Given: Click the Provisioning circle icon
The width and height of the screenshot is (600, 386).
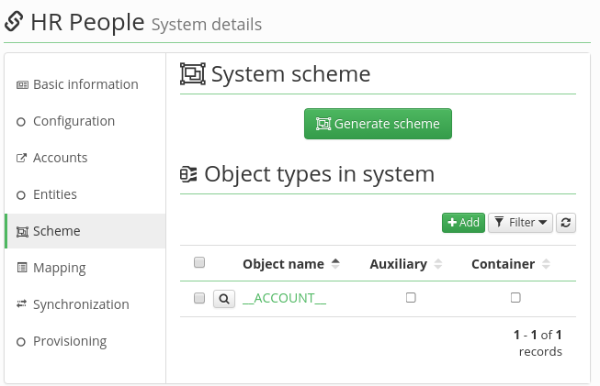Looking at the screenshot, I should [21, 342].
